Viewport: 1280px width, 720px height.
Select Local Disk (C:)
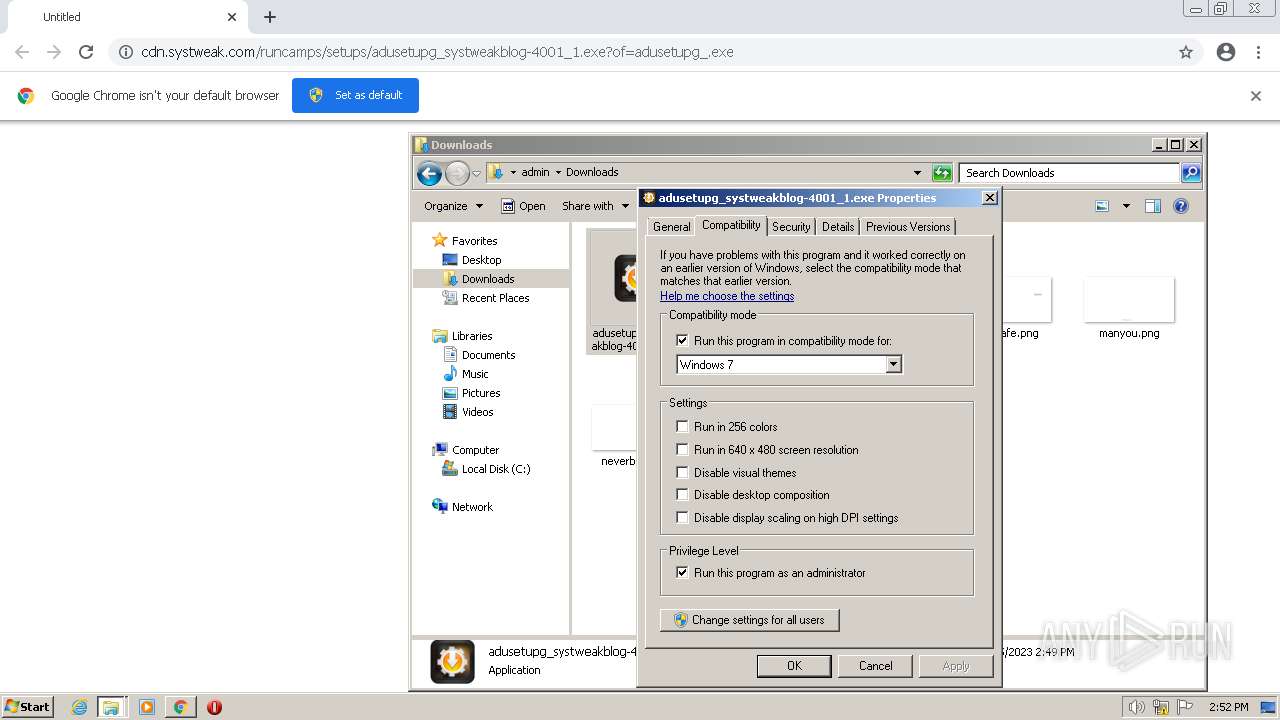tap(495, 469)
